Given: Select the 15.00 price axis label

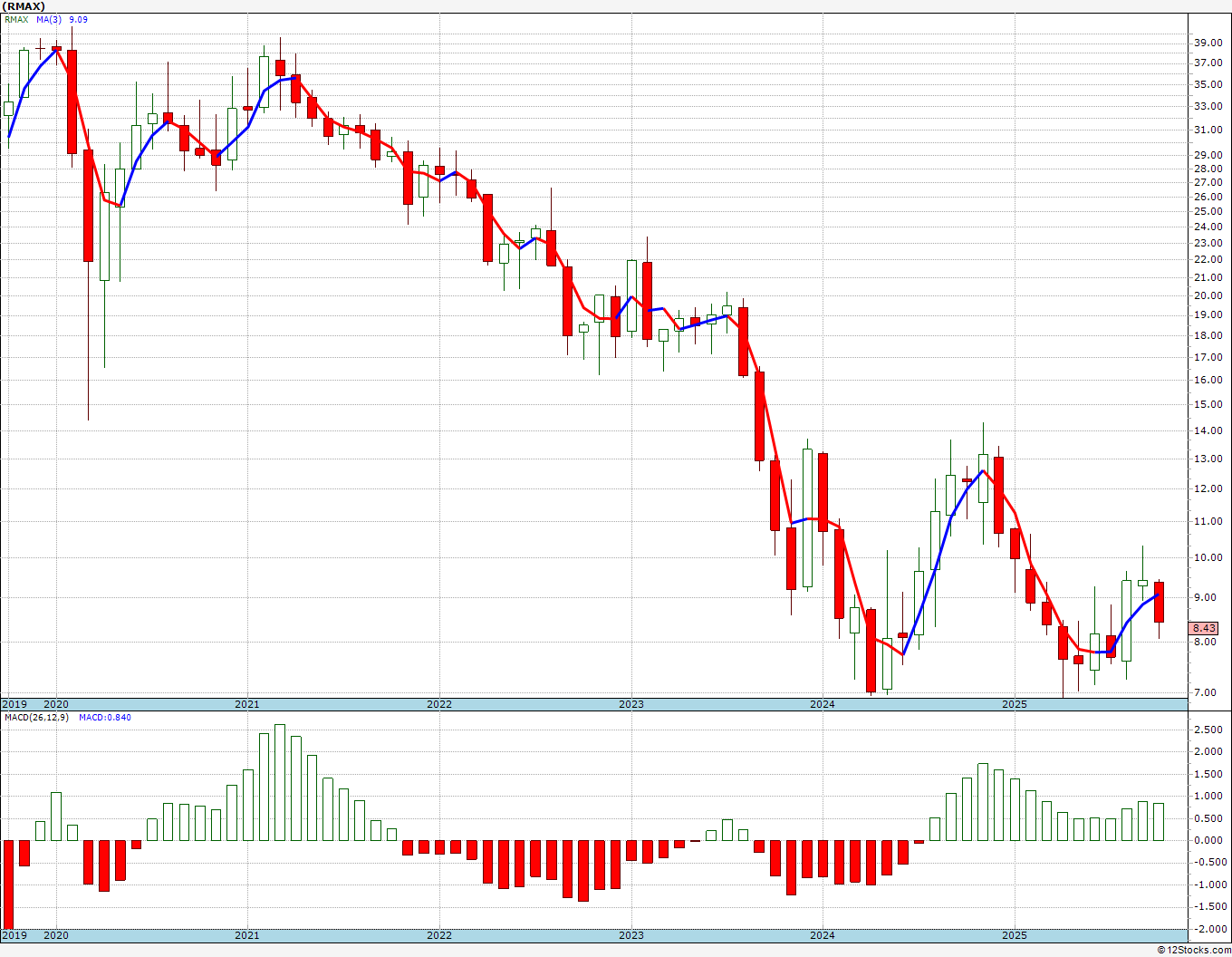Looking at the screenshot, I should click(x=1208, y=405).
